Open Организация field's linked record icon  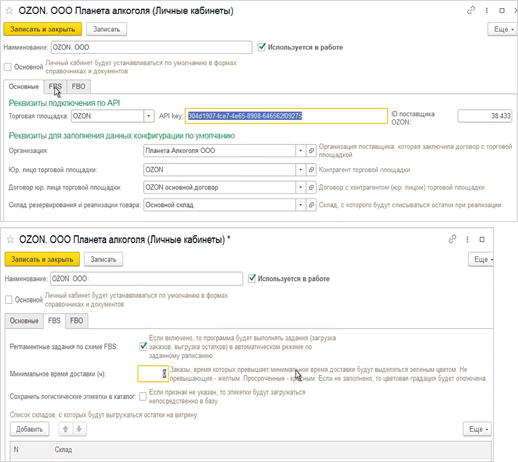point(311,151)
